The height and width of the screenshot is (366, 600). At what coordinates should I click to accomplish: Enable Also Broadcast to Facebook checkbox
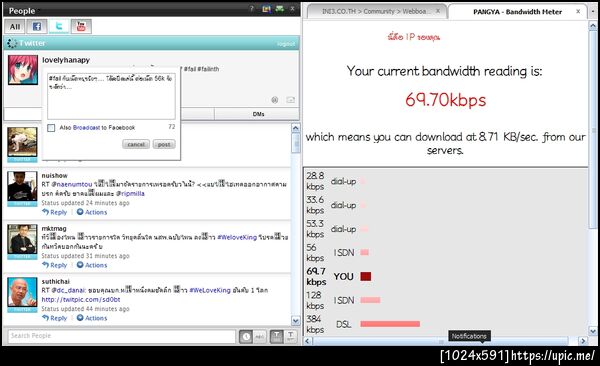pos(51,128)
